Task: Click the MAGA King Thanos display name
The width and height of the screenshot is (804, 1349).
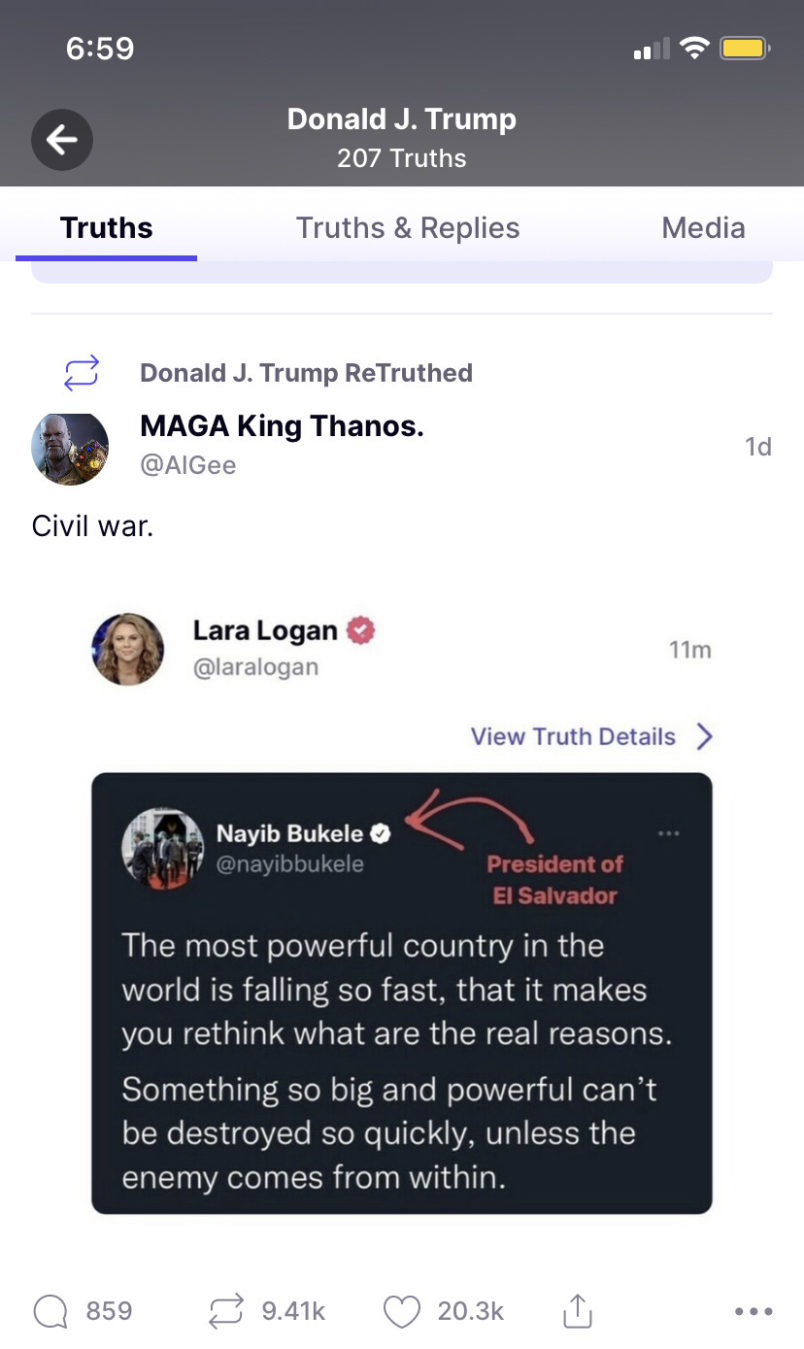Action: (x=282, y=427)
